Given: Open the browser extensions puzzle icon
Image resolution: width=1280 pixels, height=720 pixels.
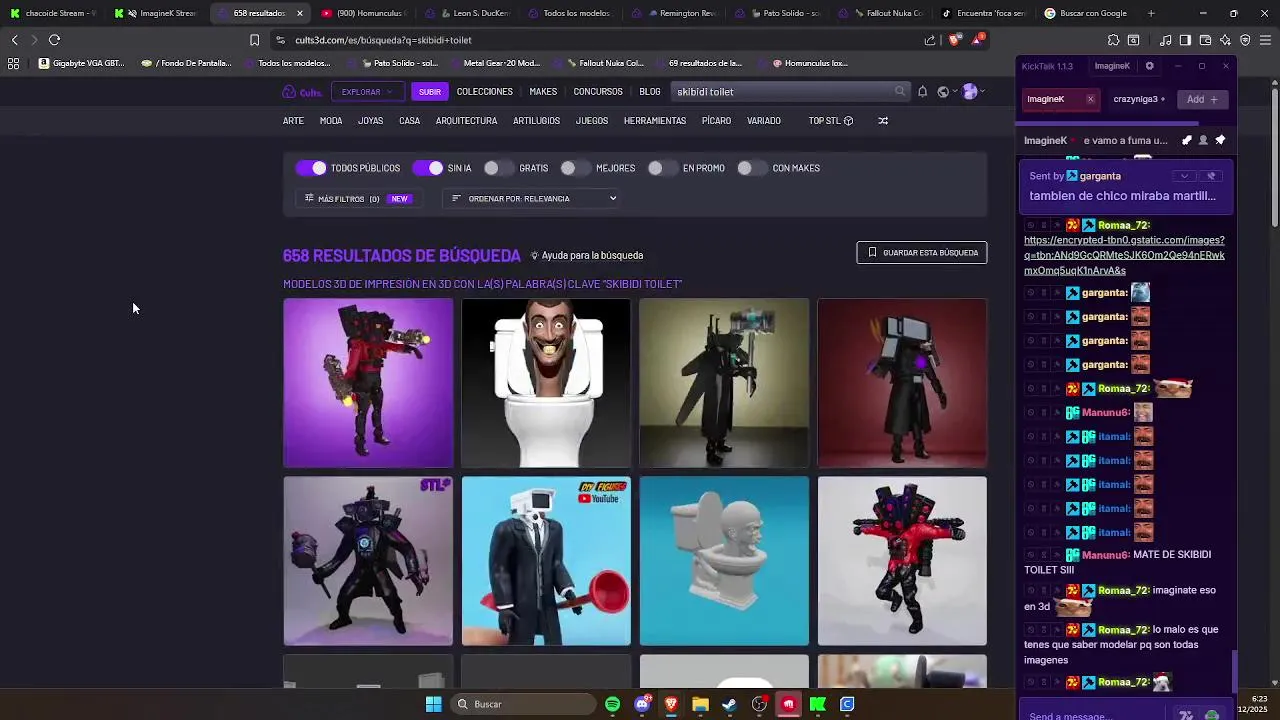Looking at the screenshot, I should [x=1113, y=40].
